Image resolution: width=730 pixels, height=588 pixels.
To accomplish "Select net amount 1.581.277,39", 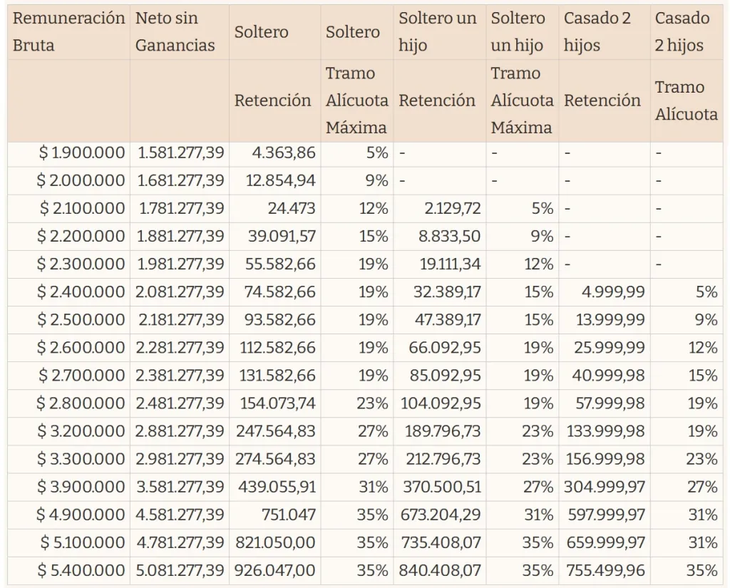I will 181,153.
